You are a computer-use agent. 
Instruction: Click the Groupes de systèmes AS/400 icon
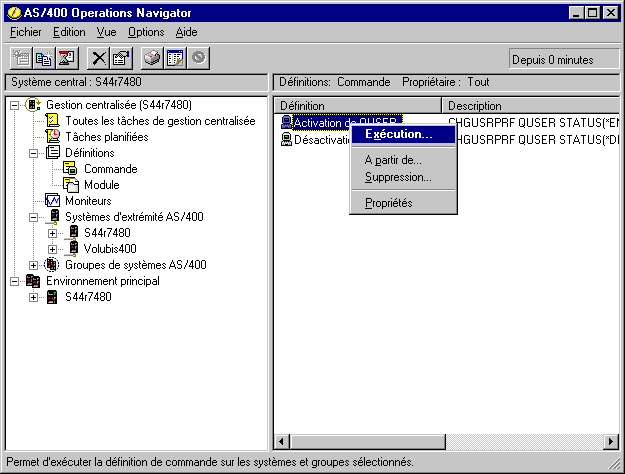point(51,265)
